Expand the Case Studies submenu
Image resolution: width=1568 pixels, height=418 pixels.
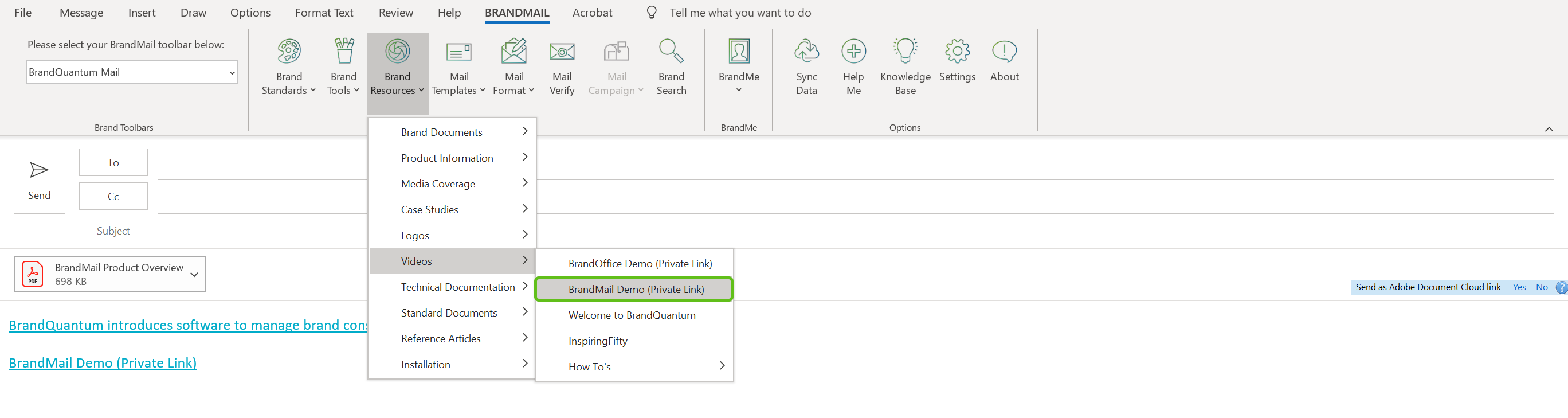click(452, 210)
